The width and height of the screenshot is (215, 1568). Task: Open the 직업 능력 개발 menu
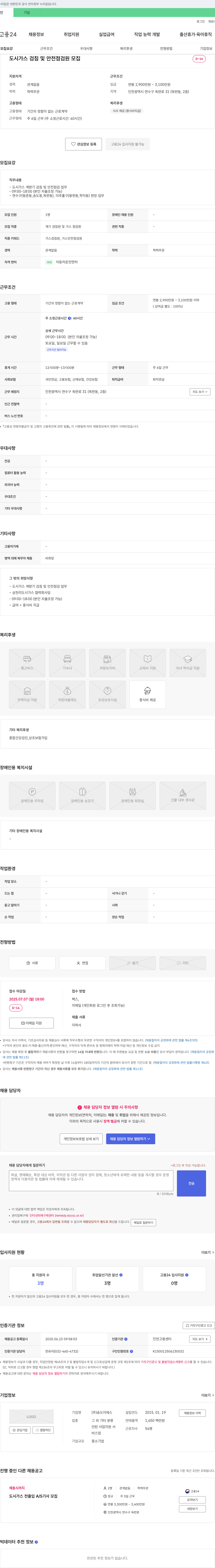coord(147,35)
